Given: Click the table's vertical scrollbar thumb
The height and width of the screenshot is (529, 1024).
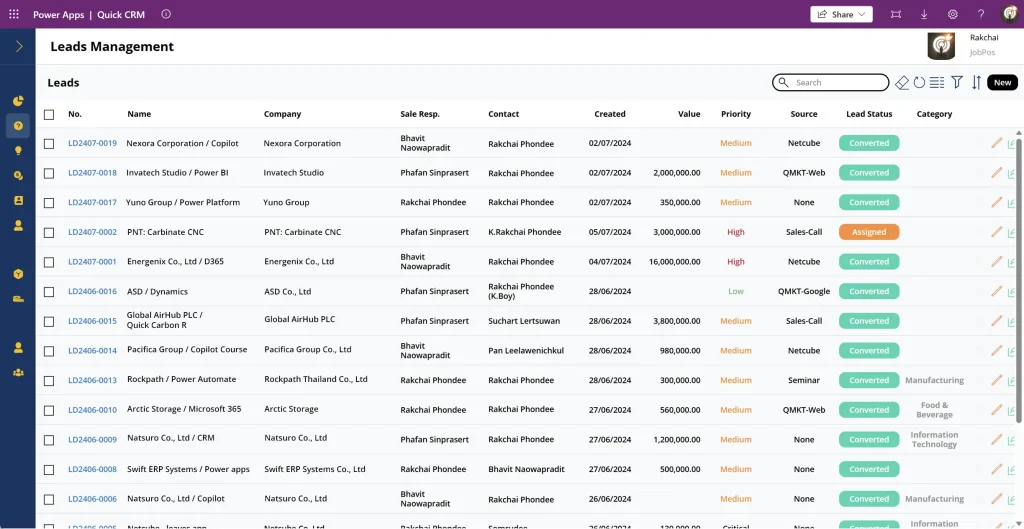Looking at the screenshot, I should pos(1019,280).
